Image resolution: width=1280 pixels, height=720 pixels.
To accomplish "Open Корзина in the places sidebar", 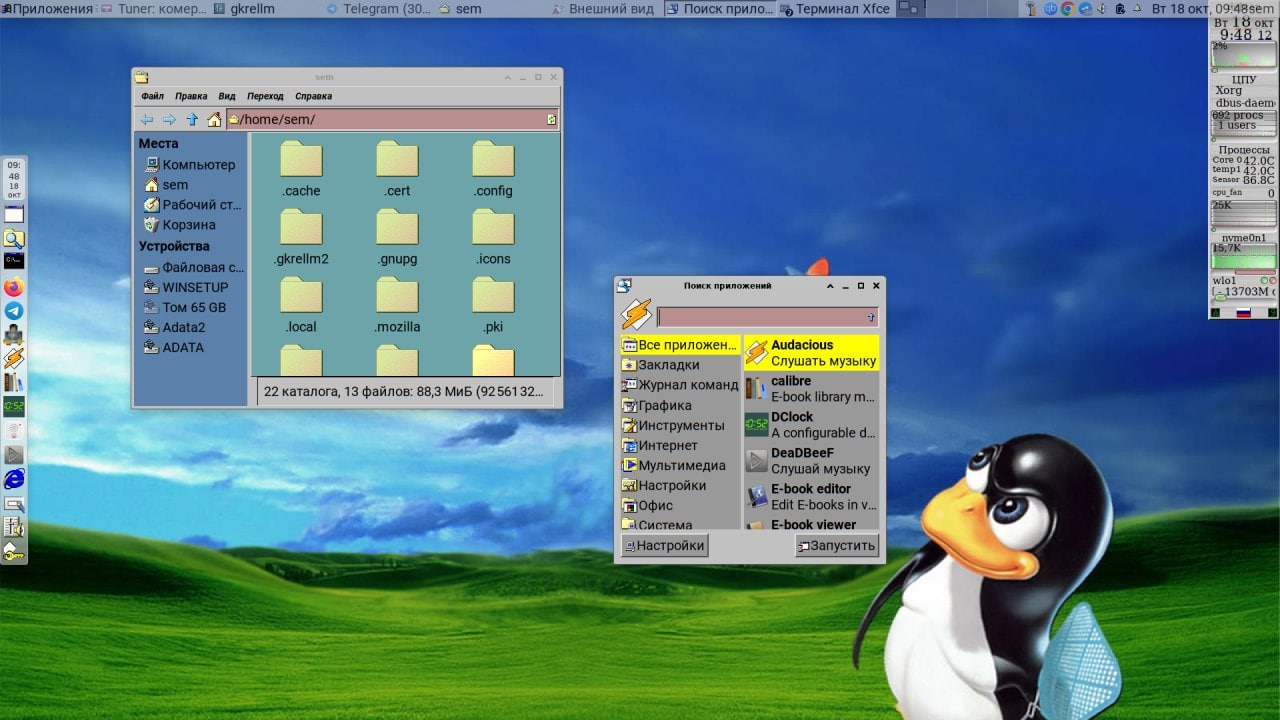I will click(x=180, y=225).
